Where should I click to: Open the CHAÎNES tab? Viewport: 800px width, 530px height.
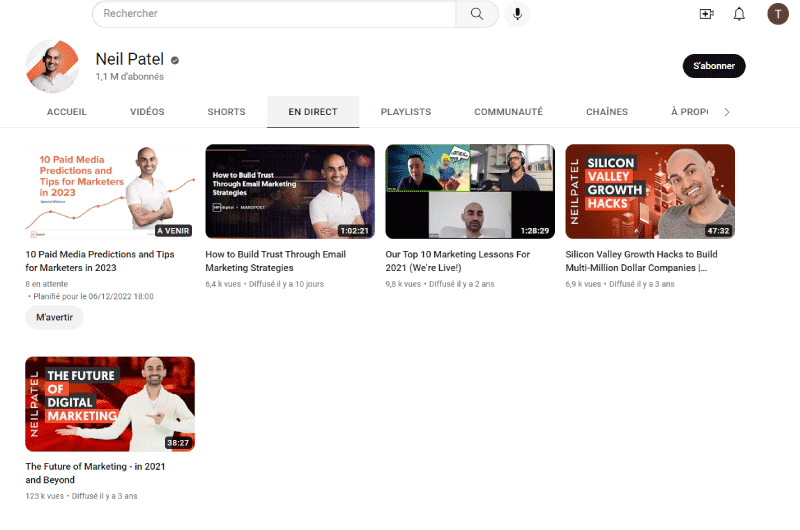(607, 112)
